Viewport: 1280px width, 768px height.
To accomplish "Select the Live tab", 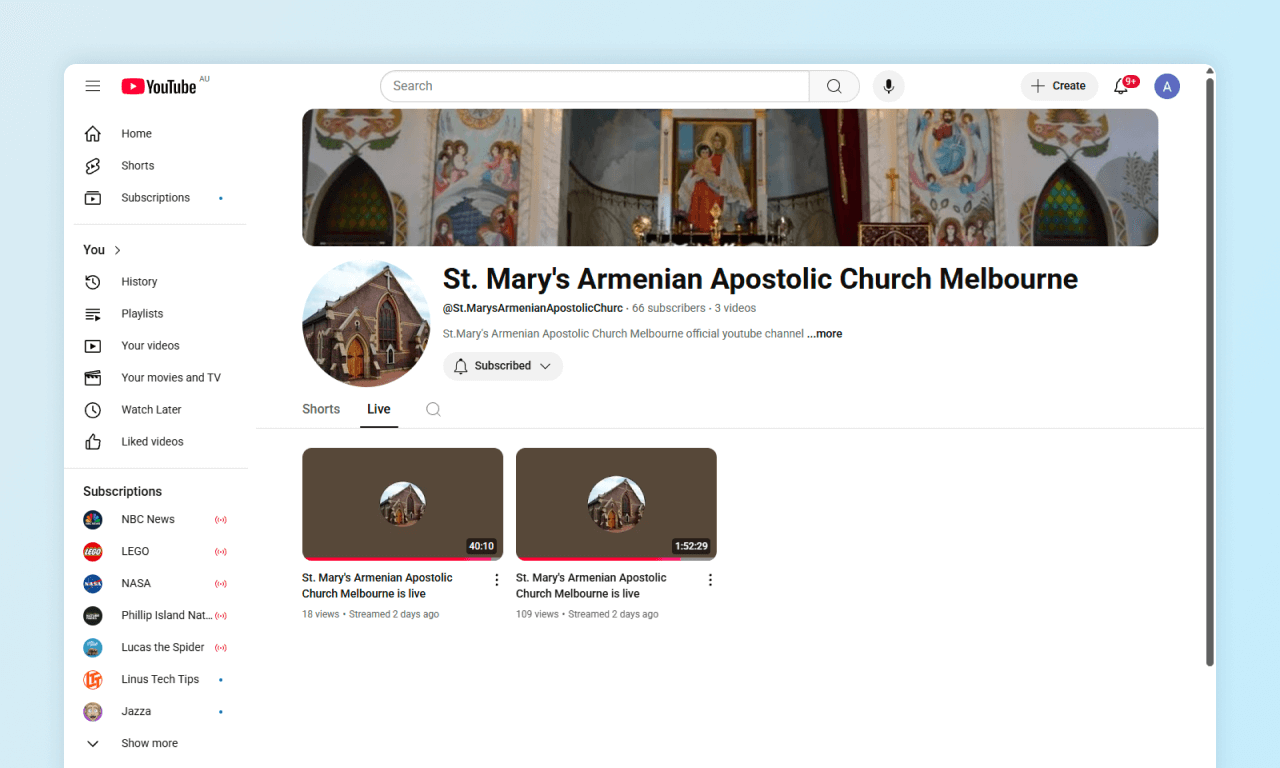I will pyautogui.click(x=379, y=409).
